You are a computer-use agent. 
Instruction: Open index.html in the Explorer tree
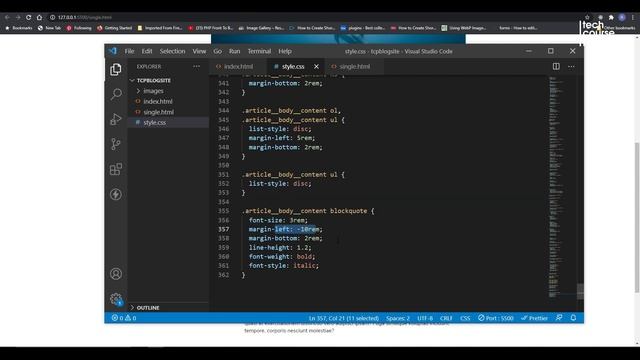pos(158,101)
